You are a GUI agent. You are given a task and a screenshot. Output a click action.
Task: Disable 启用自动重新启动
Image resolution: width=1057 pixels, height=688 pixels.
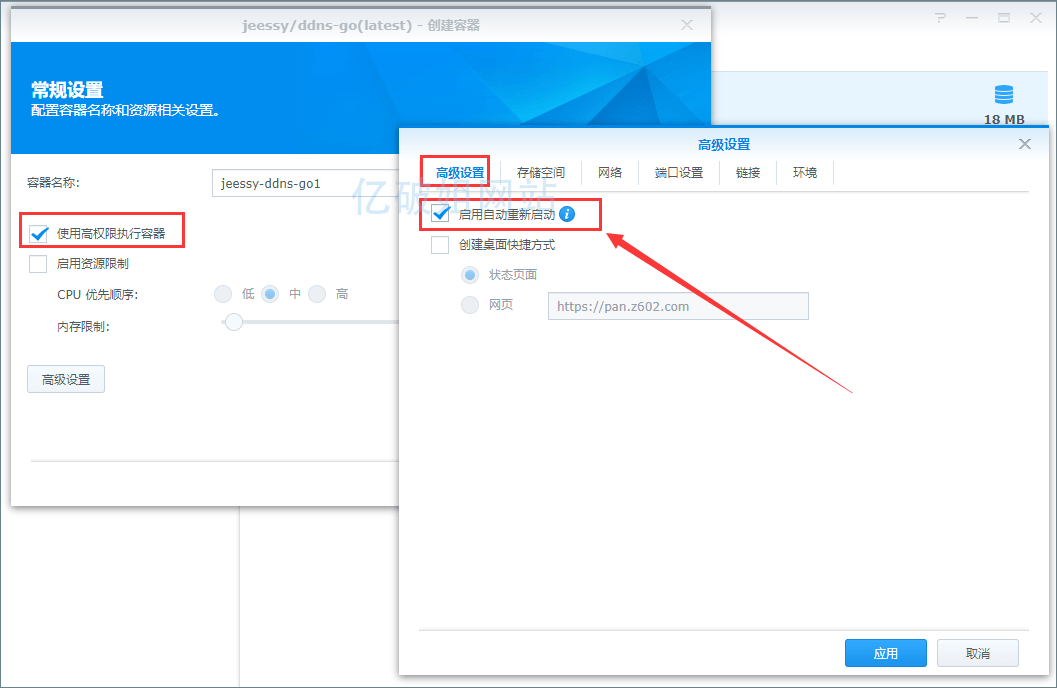coord(439,214)
